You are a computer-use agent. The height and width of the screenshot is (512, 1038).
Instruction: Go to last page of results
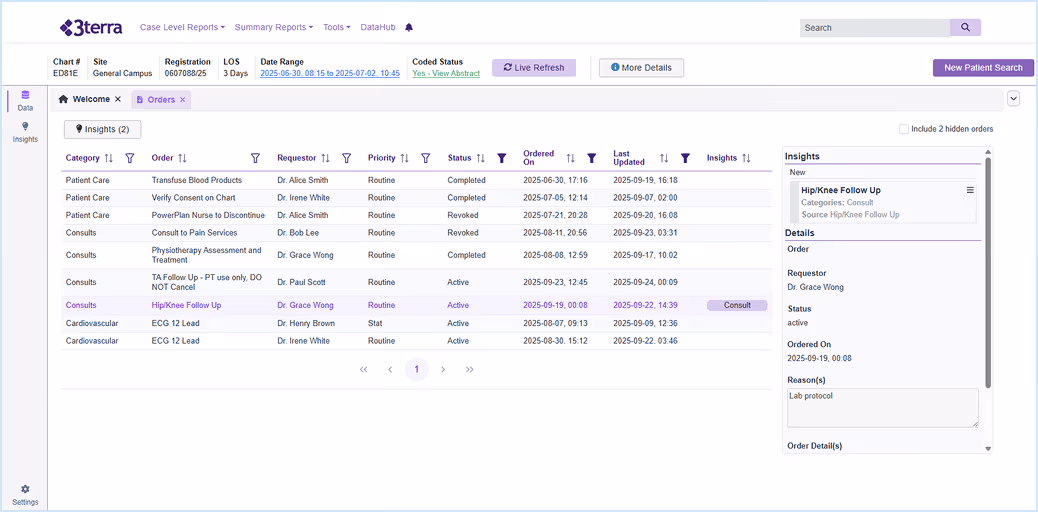[x=469, y=370]
